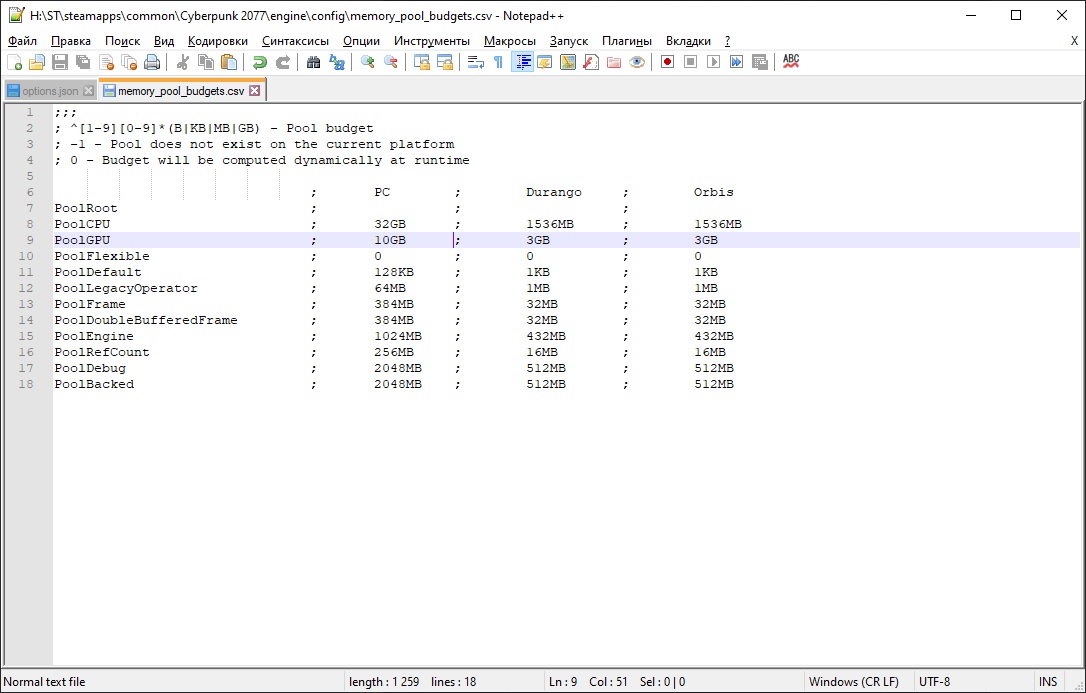The image size is (1086, 693).
Task: Click the Close All documents toolbar icon
Action: 129,62
